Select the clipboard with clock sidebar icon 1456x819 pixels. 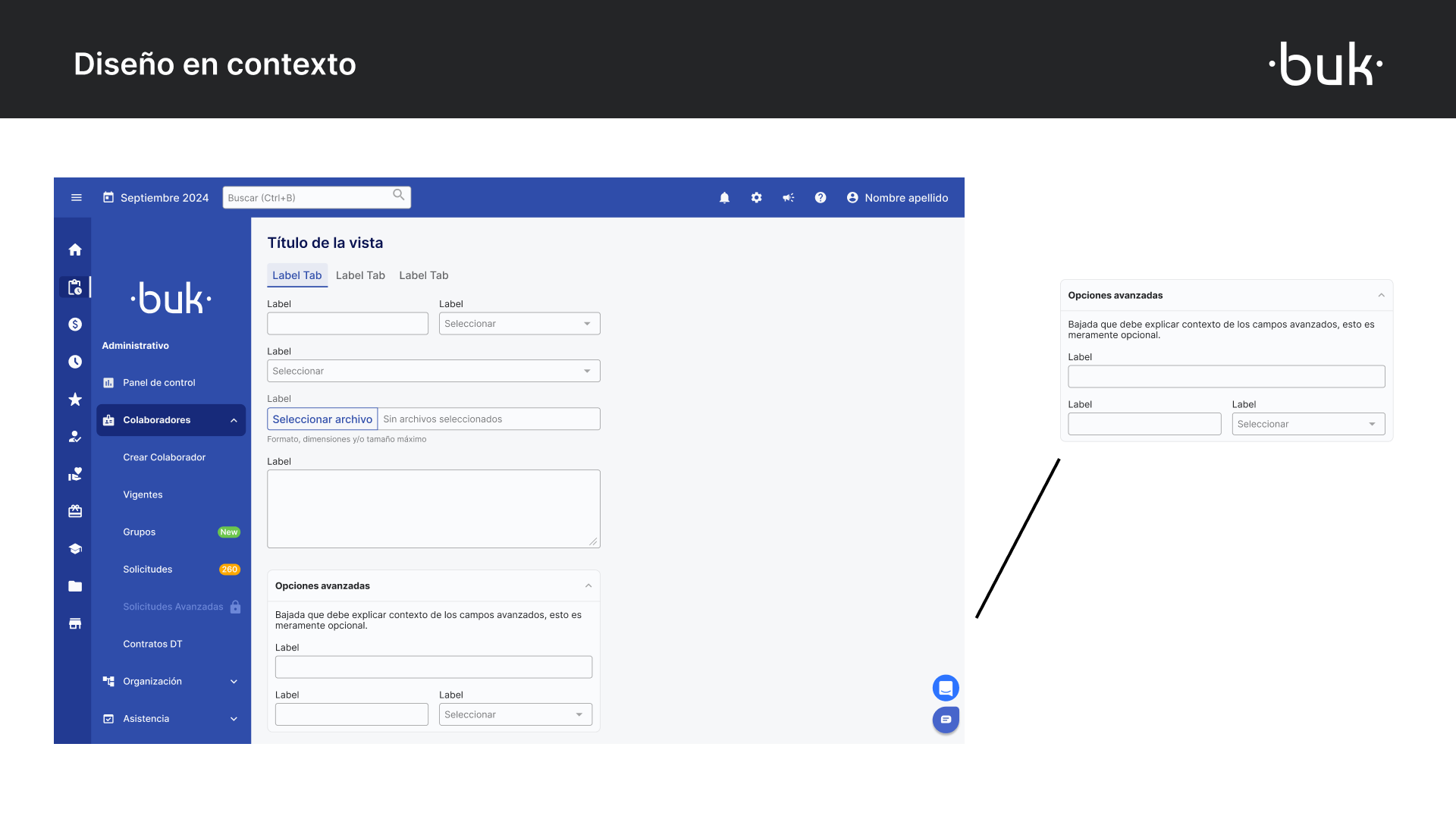pyautogui.click(x=74, y=287)
